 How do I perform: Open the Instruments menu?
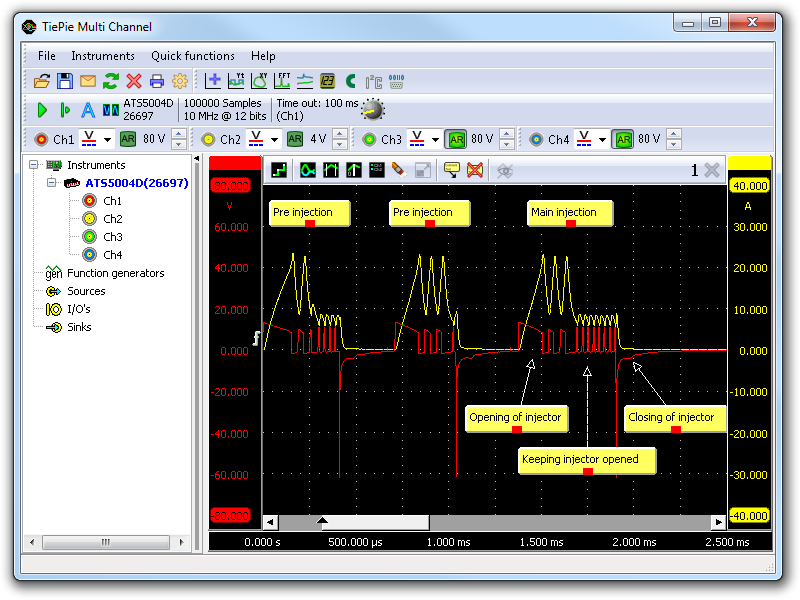[103, 56]
